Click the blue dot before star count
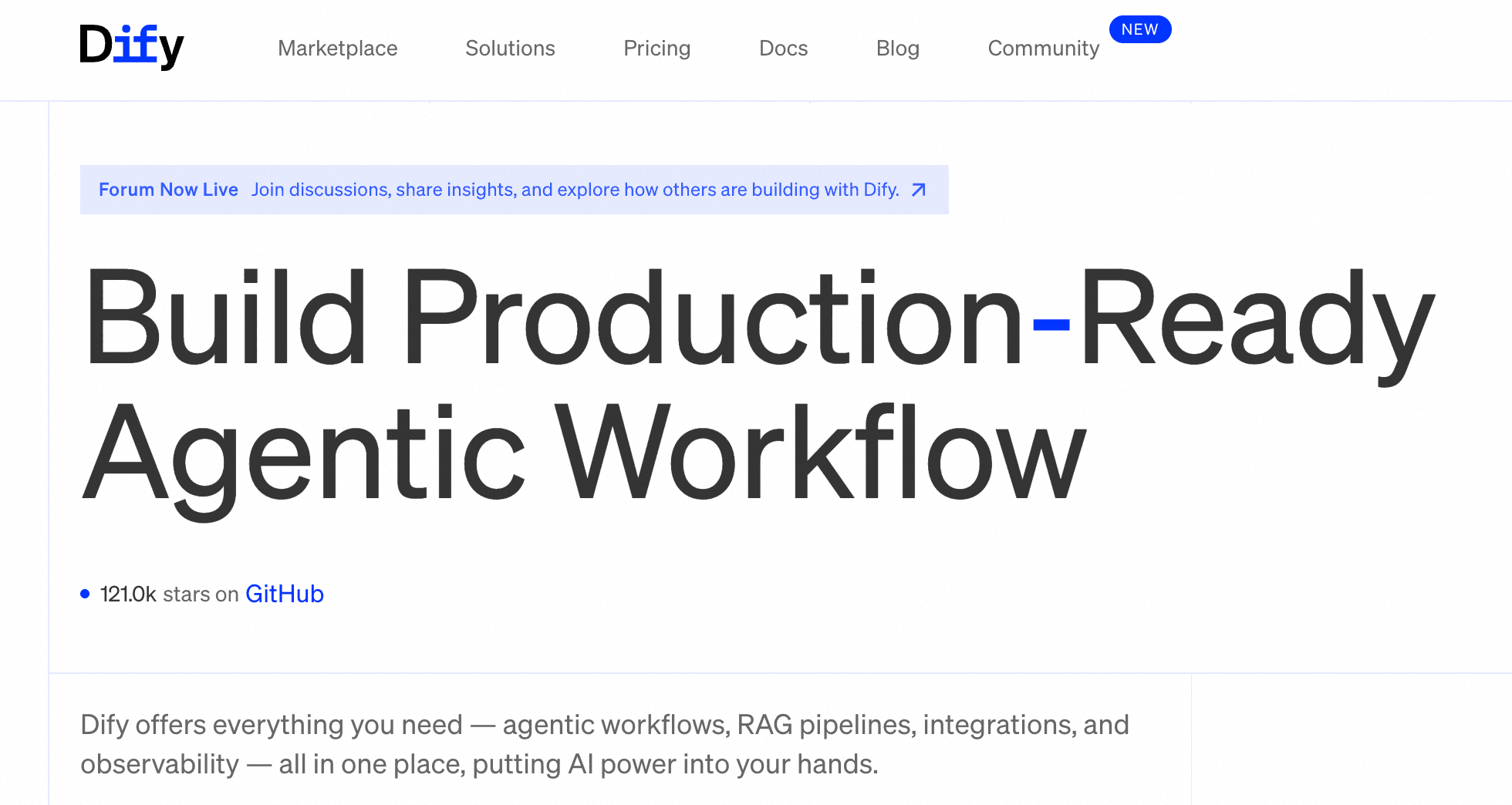 point(85,594)
